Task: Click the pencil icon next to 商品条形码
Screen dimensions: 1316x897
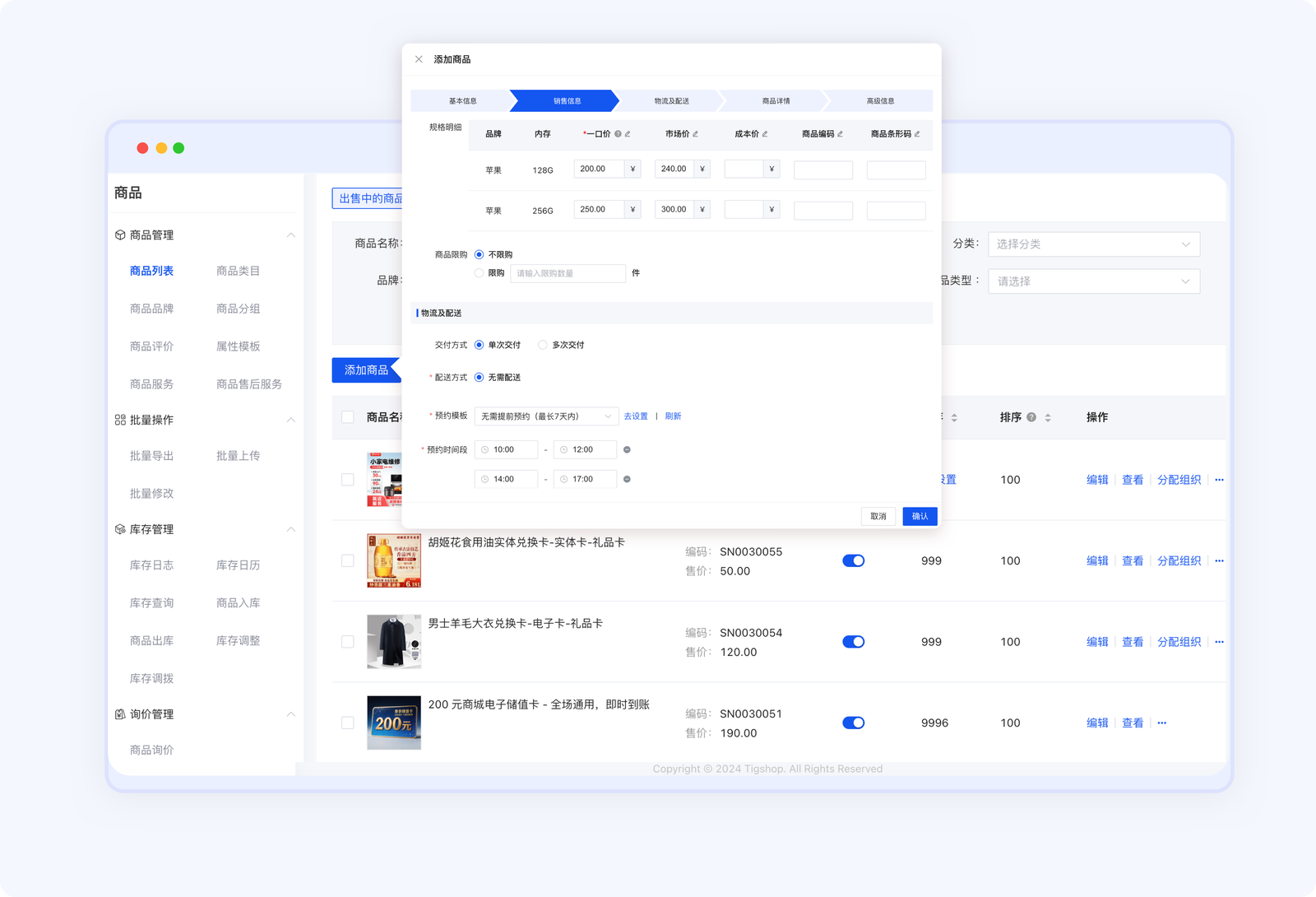Action: 917,134
